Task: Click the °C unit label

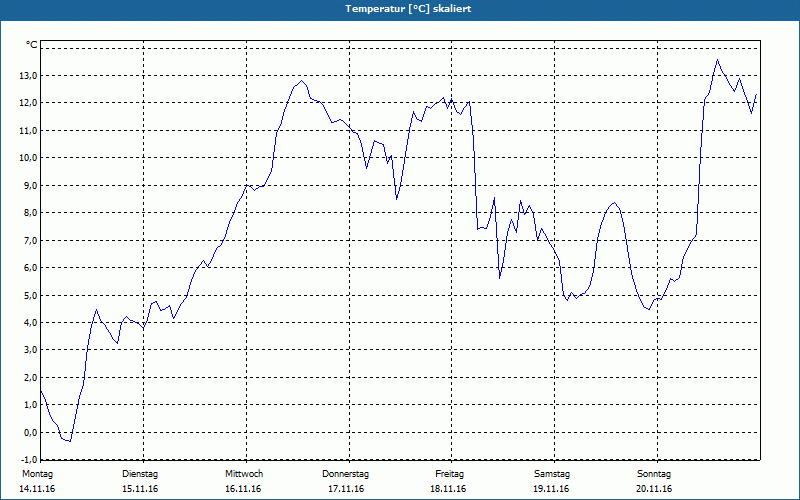Action: coord(32,45)
